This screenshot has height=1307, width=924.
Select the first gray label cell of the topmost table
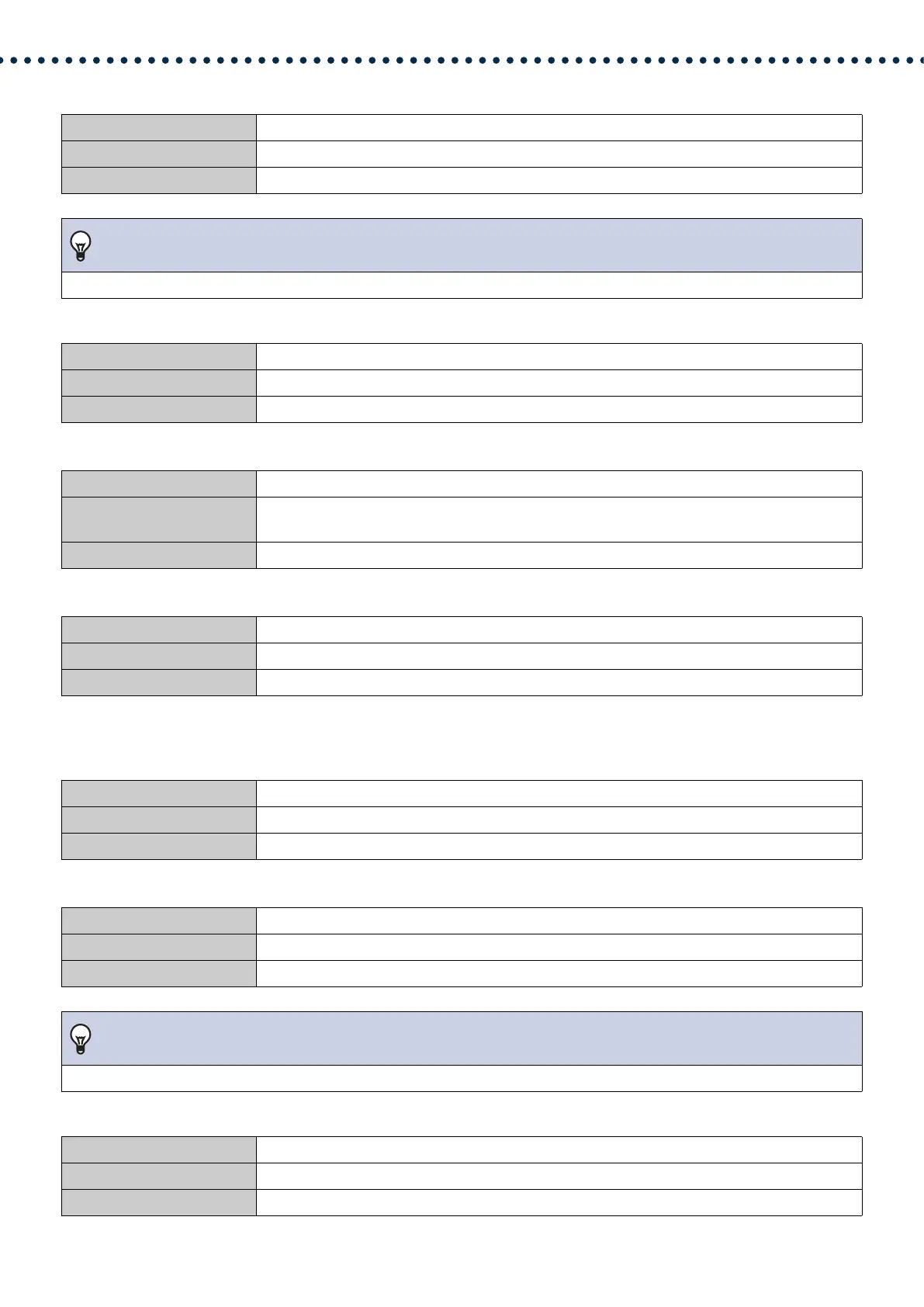159,127
